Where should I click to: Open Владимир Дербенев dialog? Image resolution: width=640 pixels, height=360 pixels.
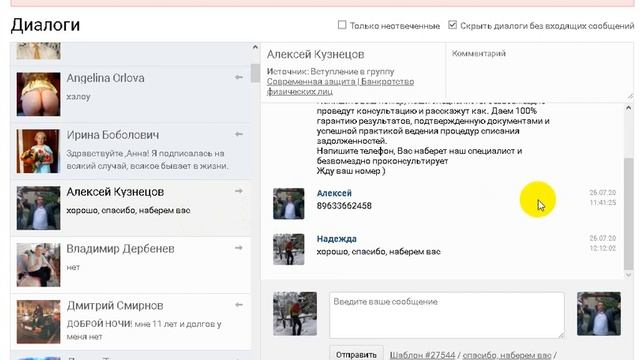pyautogui.click(x=131, y=265)
